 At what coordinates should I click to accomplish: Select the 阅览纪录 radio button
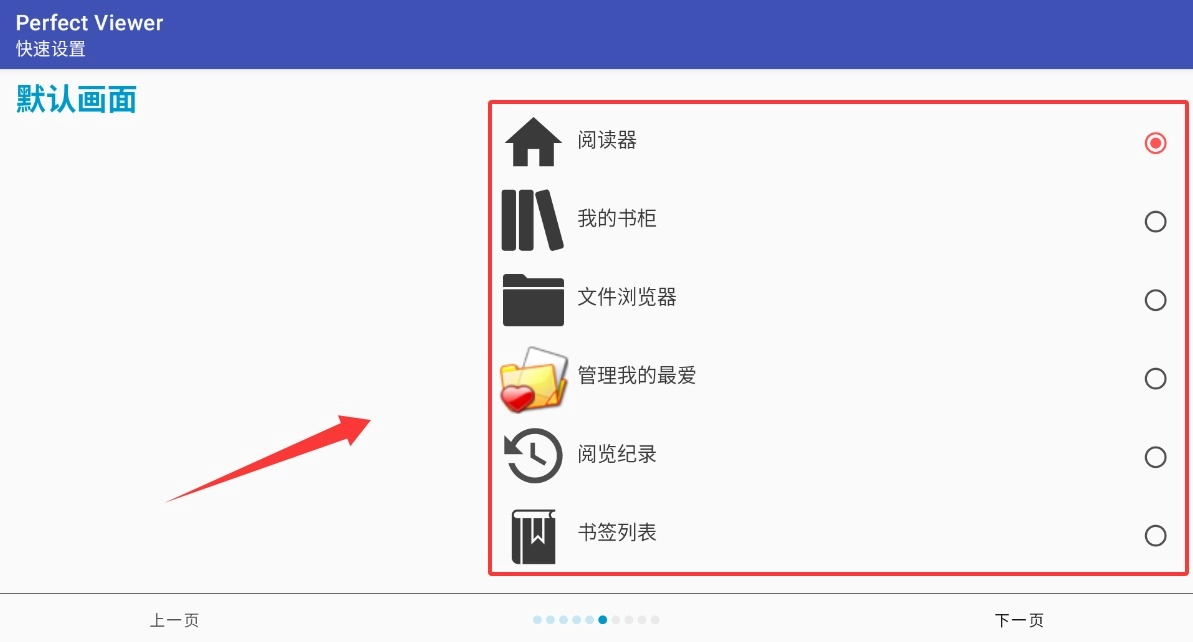1155,456
